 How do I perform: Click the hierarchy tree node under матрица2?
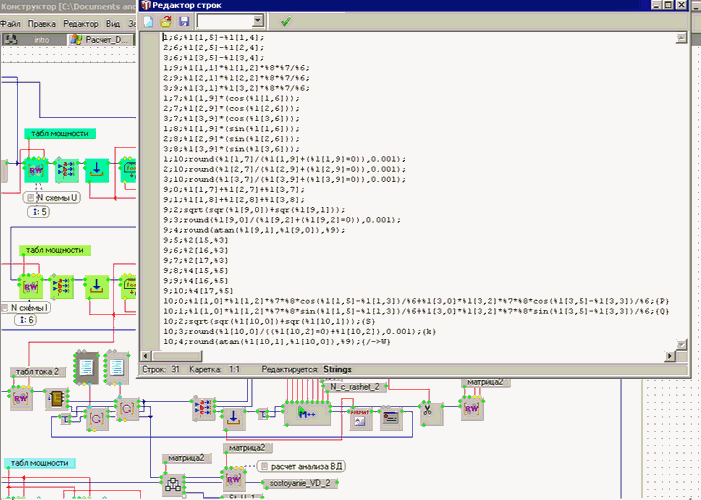174,484
